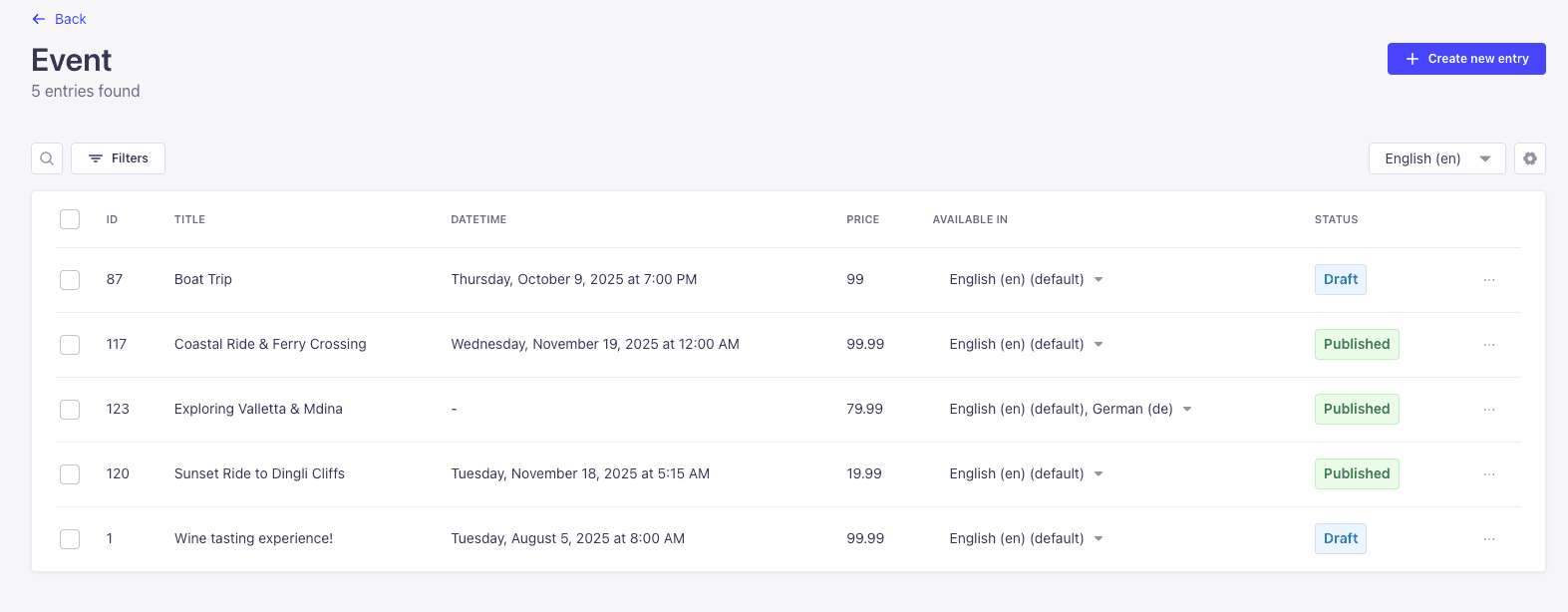The height and width of the screenshot is (612, 1568).
Task: Tick the checkbox for entry 123
Action: [x=70, y=410]
